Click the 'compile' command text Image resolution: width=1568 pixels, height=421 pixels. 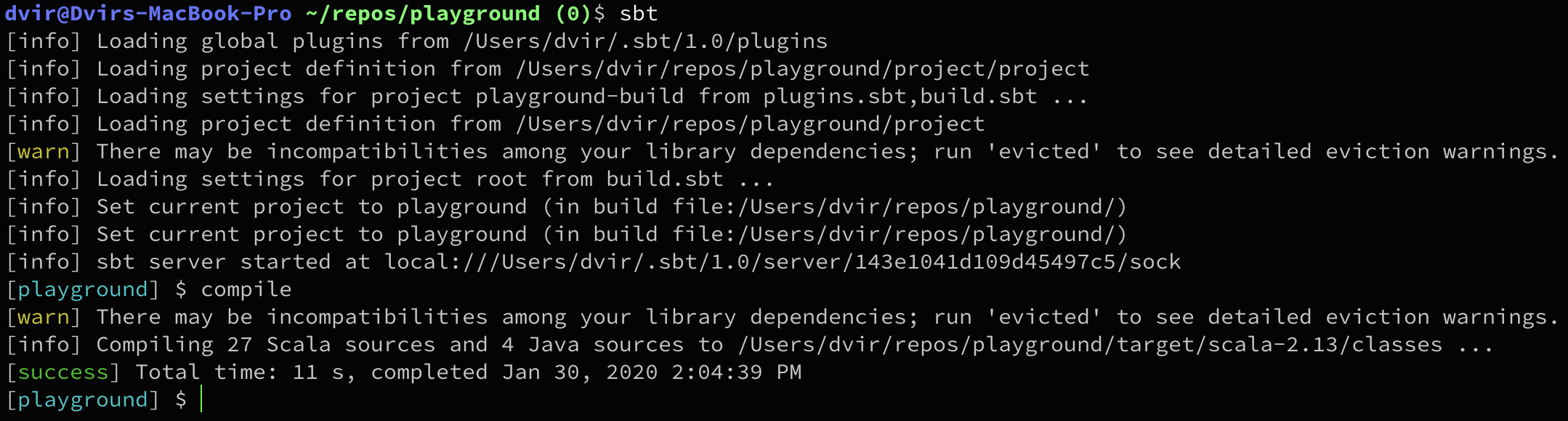tap(246, 290)
